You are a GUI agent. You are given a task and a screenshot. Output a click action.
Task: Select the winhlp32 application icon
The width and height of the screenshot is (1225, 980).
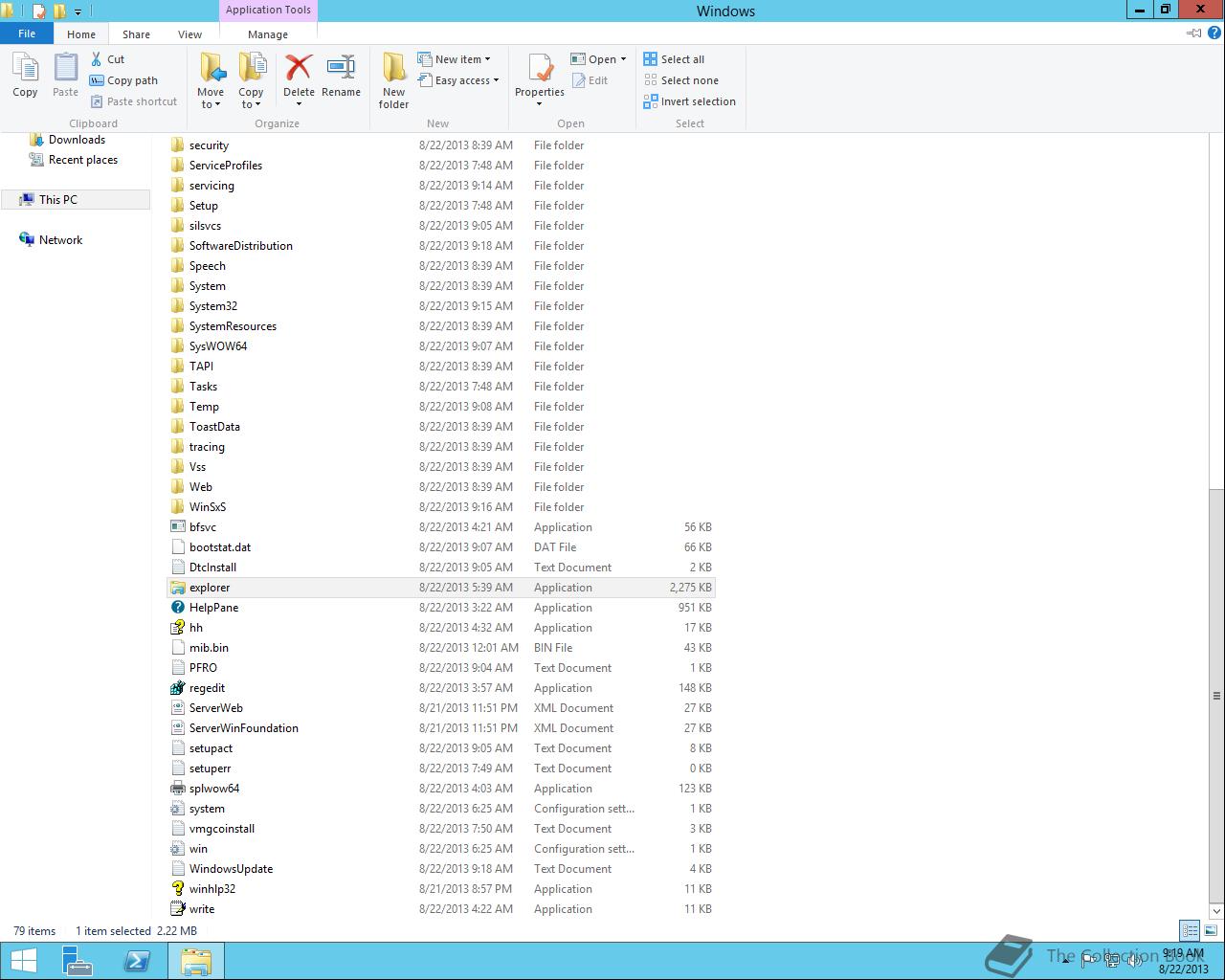click(177, 889)
